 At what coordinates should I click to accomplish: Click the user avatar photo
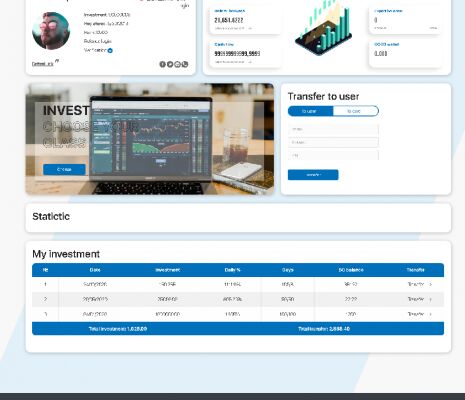coord(51,31)
